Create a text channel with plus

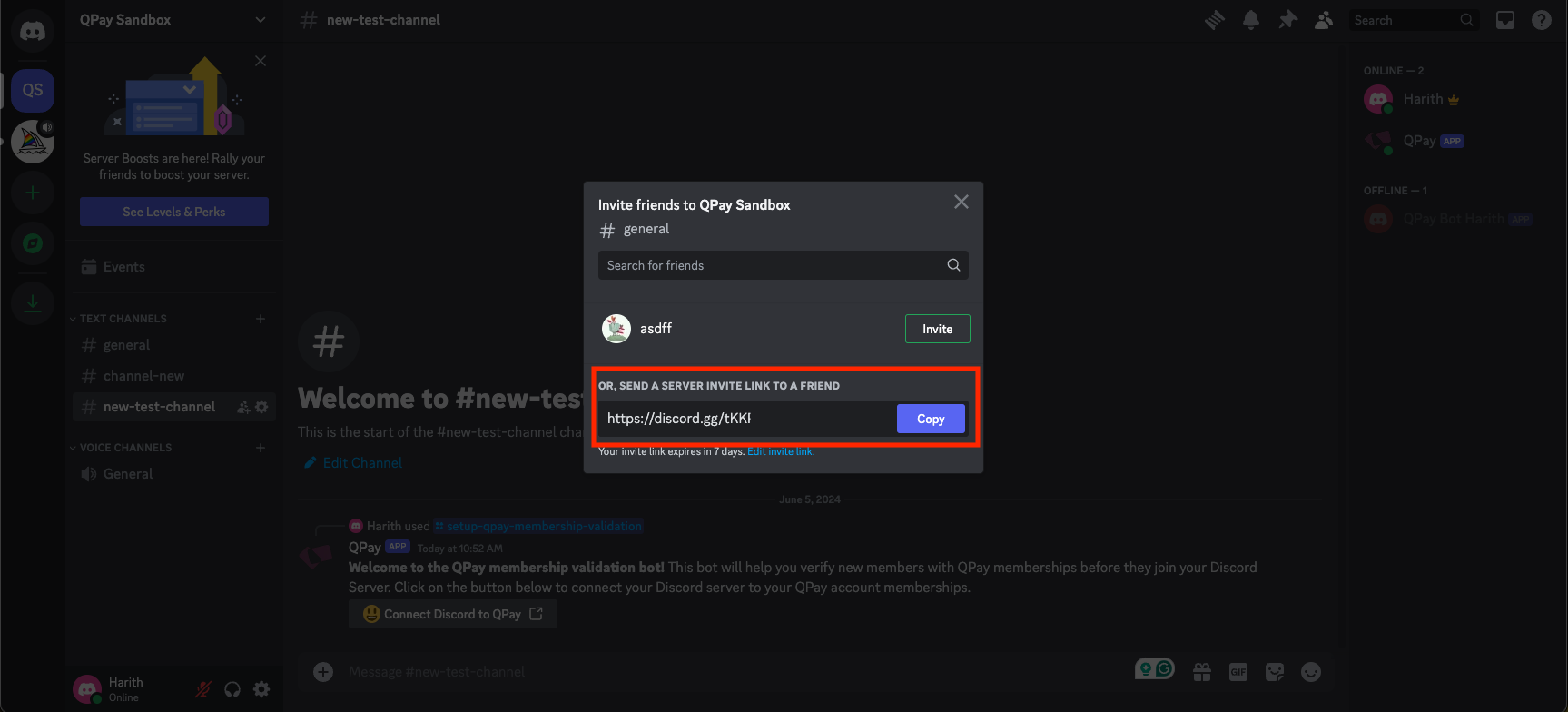pyautogui.click(x=261, y=319)
